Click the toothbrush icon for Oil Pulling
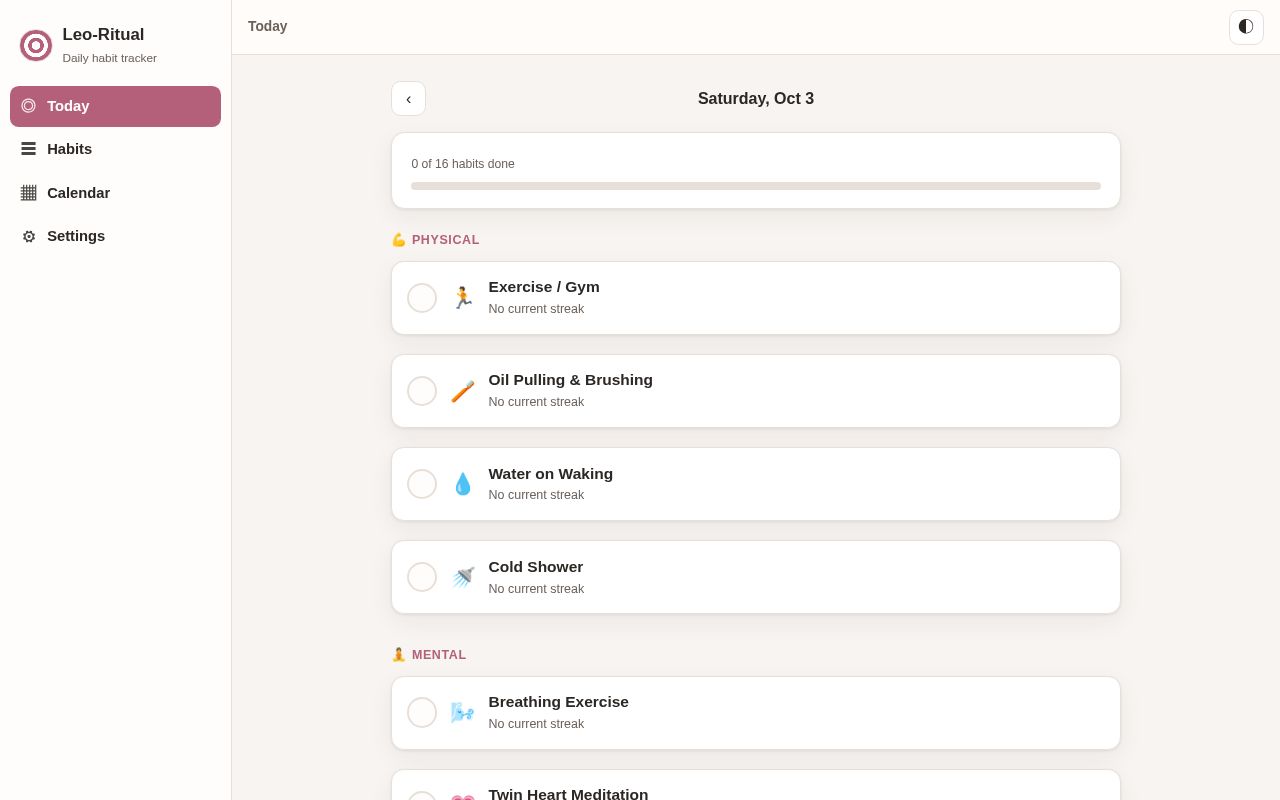 (463, 391)
